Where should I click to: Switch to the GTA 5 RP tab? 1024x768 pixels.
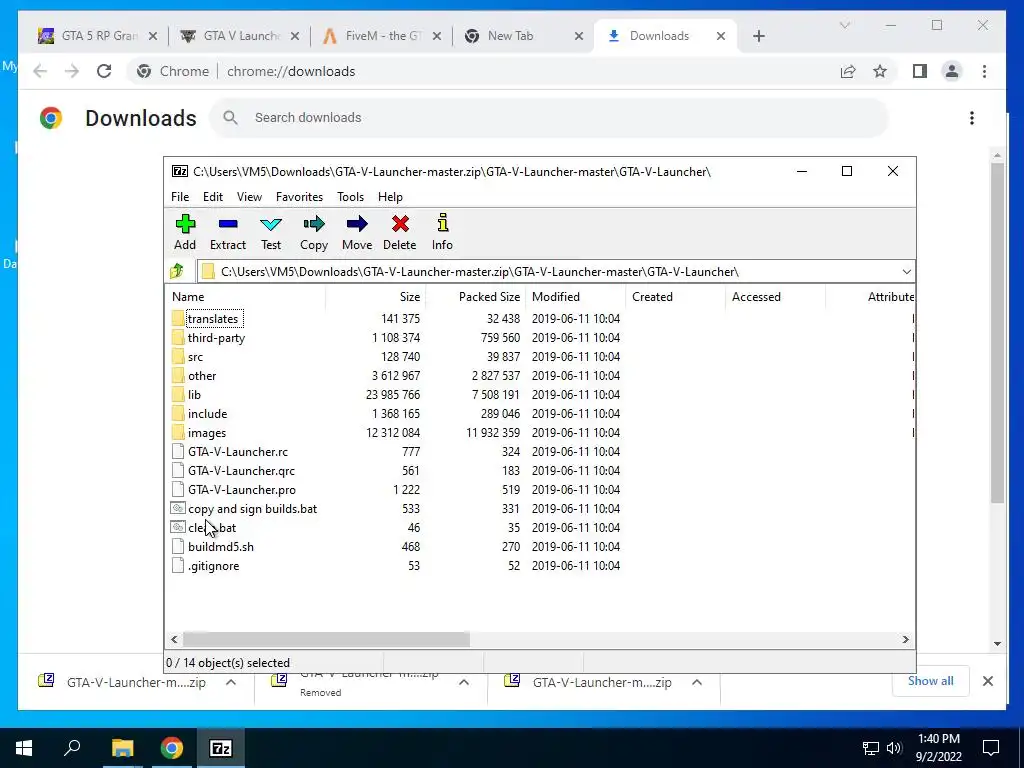99,36
